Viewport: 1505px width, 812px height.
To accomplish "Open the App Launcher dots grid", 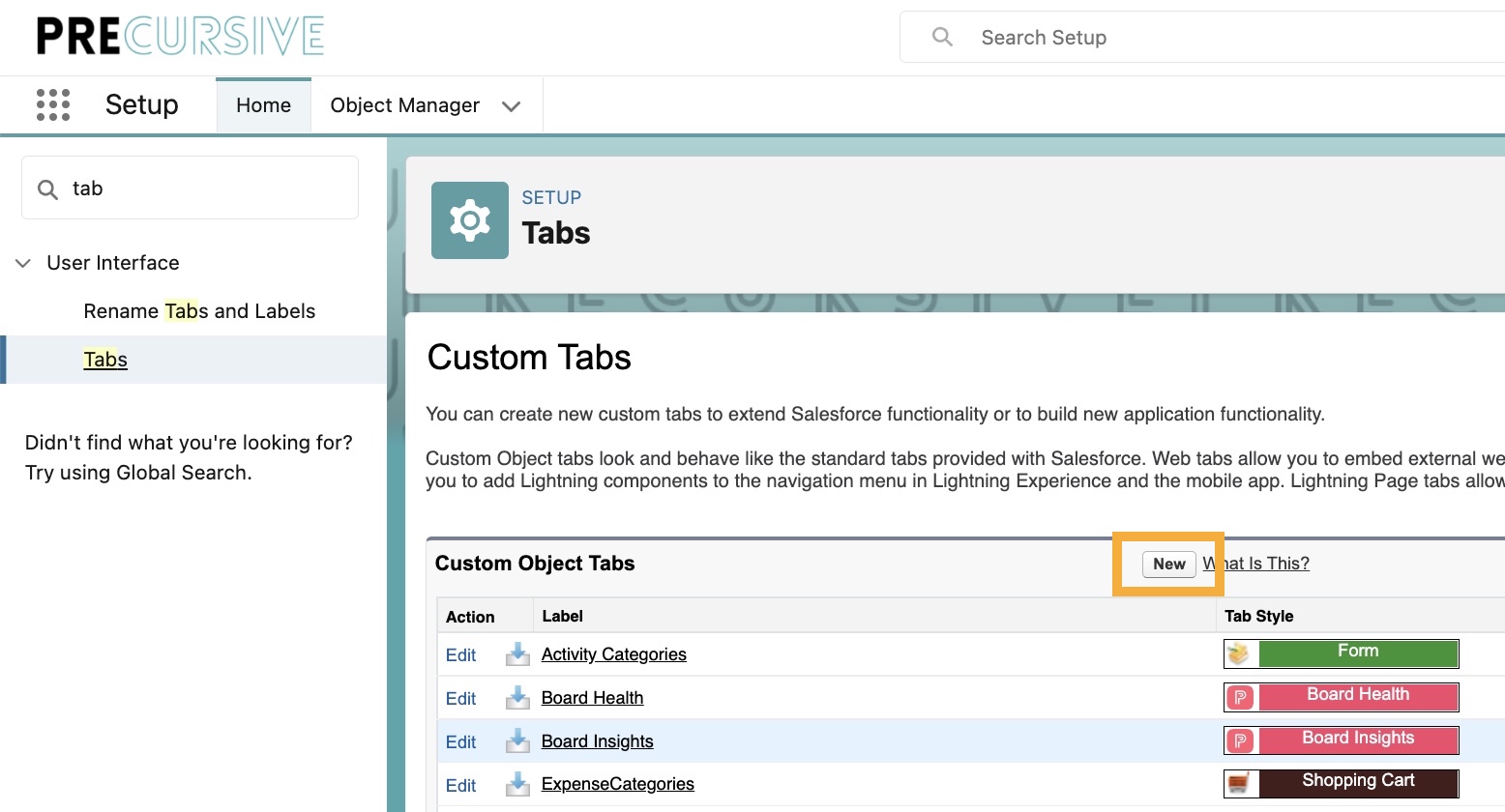I will click(x=53, y=104).
